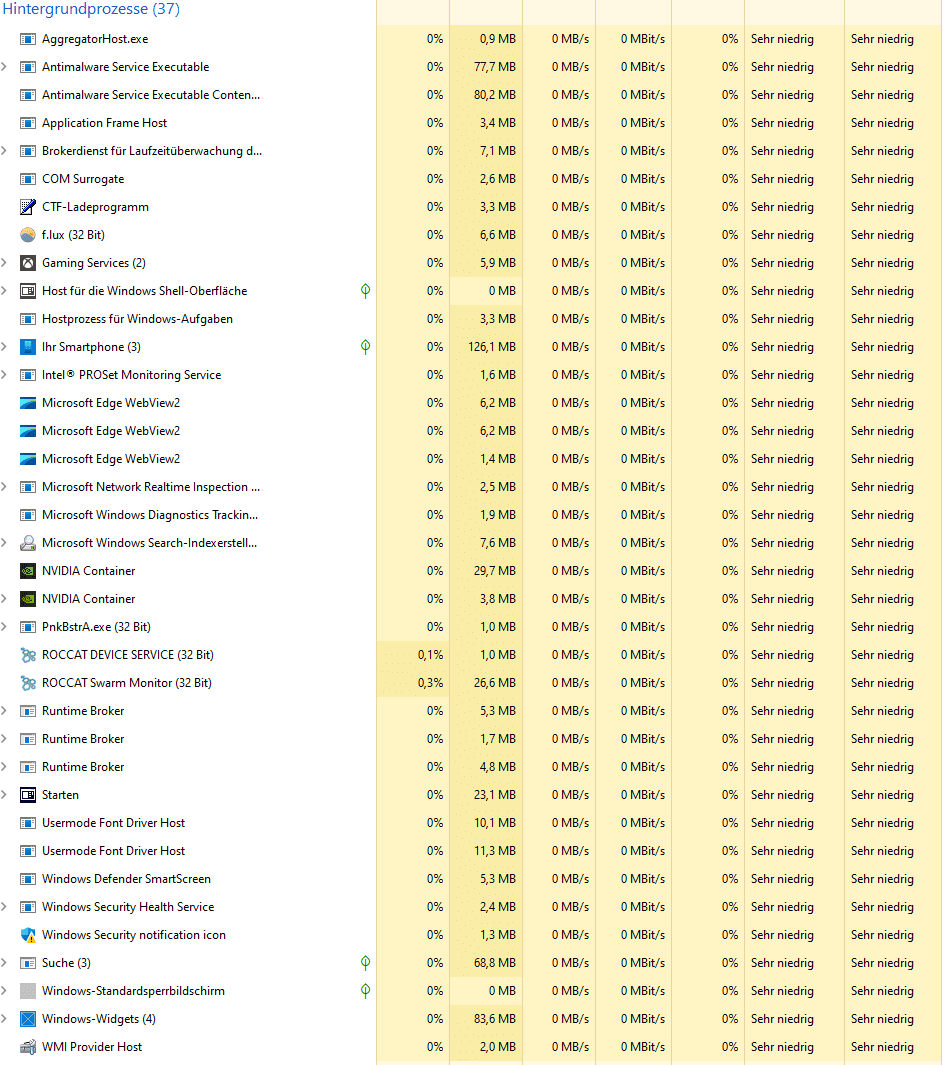Click the WMI Provider Host icon
This screenshot has height=1065, width=949.
[28, 1047]
